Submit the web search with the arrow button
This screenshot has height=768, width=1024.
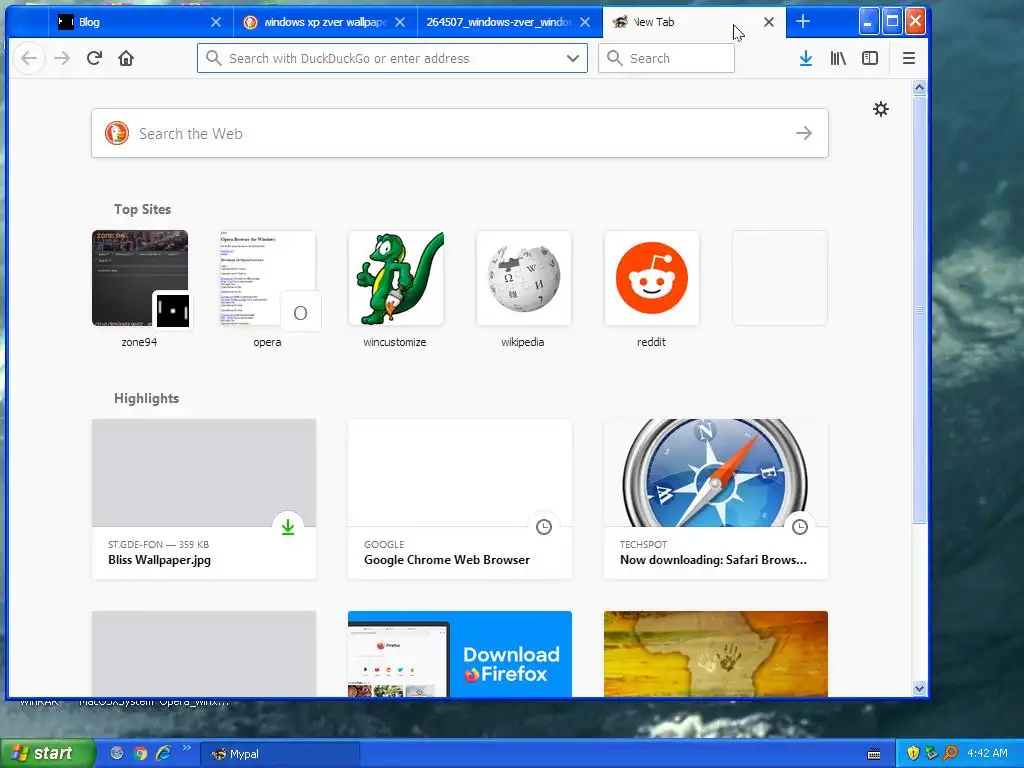click(804, 133)
